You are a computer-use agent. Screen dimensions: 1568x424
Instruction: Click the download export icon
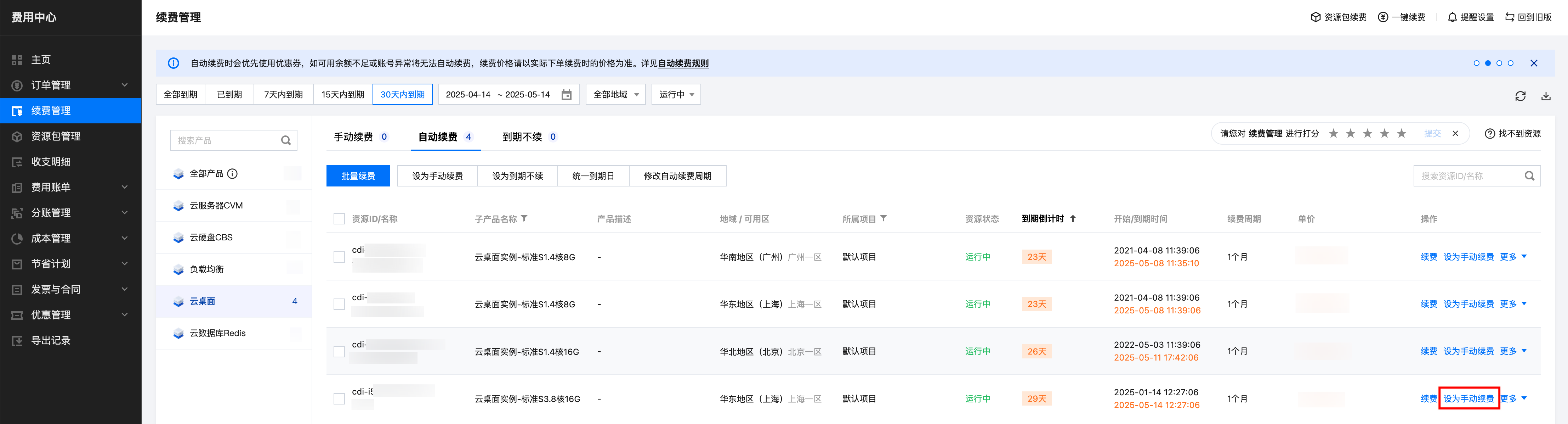point(1546,96)
